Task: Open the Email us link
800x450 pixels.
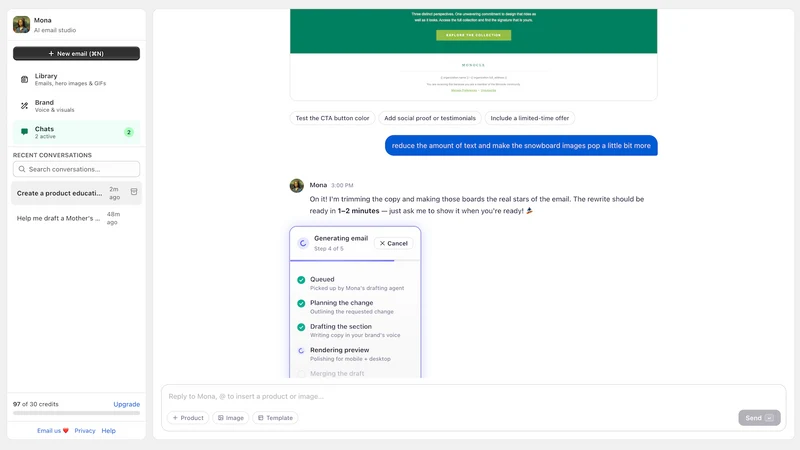Action: pyautogui.click(x=53, y=431)
